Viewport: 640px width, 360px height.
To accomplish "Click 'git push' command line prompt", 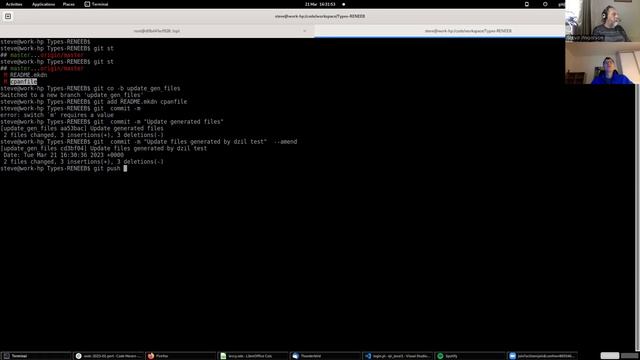I will 64,168.
